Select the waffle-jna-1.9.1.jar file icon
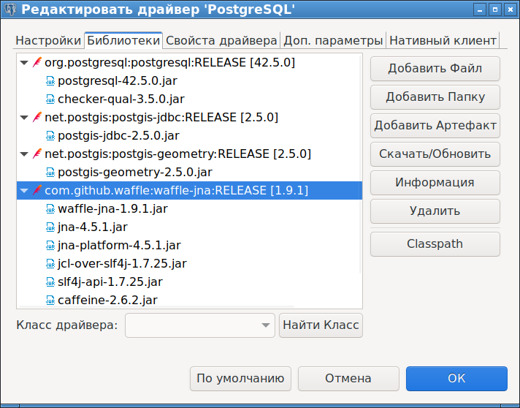Viewport: 520px width, 408px height. (x=50, y=209)
